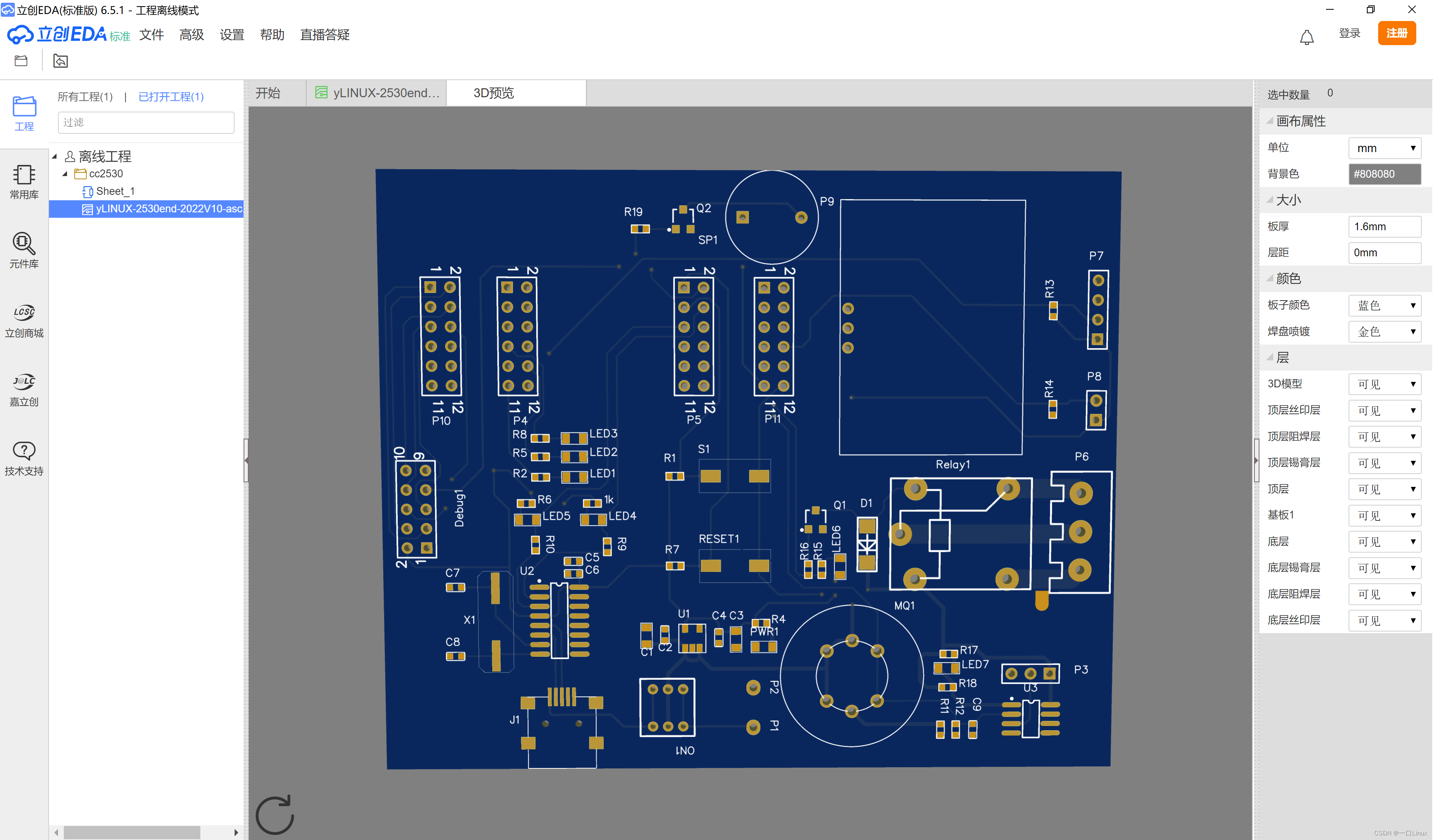Open the 文件 menu
This screenshot has height=840, width=1433.
point(151,35)
